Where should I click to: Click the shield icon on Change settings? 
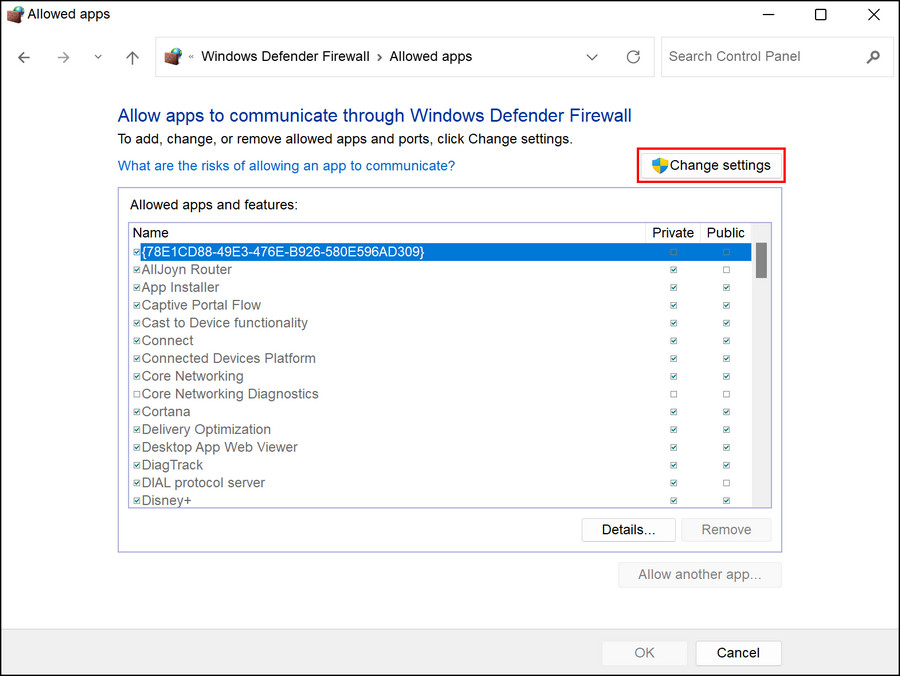click(x=660, y=165)
